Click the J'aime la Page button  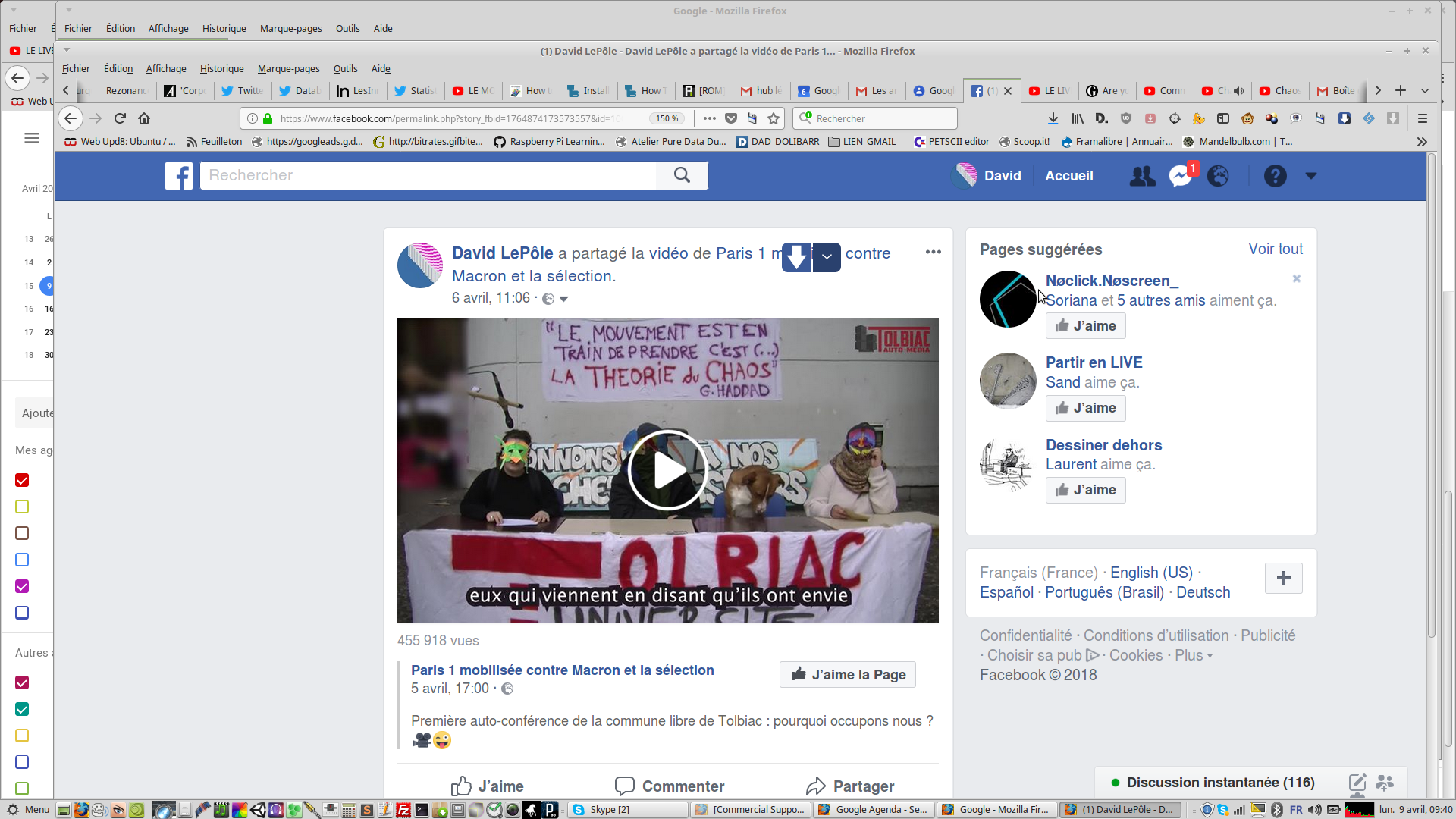tap(848, 674)
